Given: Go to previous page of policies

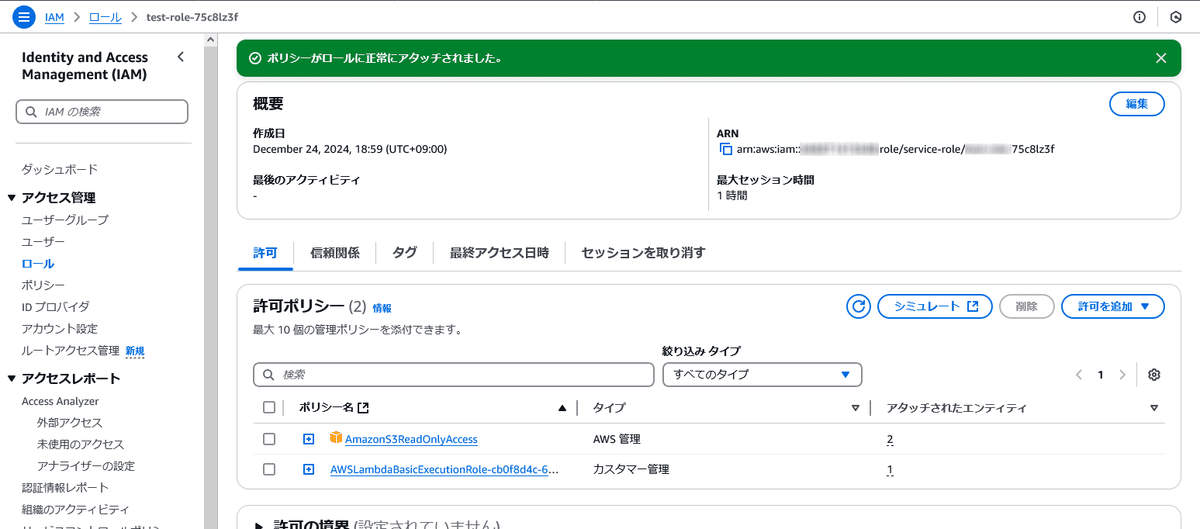Looking at the screenshot, I should pos(1079,375).
